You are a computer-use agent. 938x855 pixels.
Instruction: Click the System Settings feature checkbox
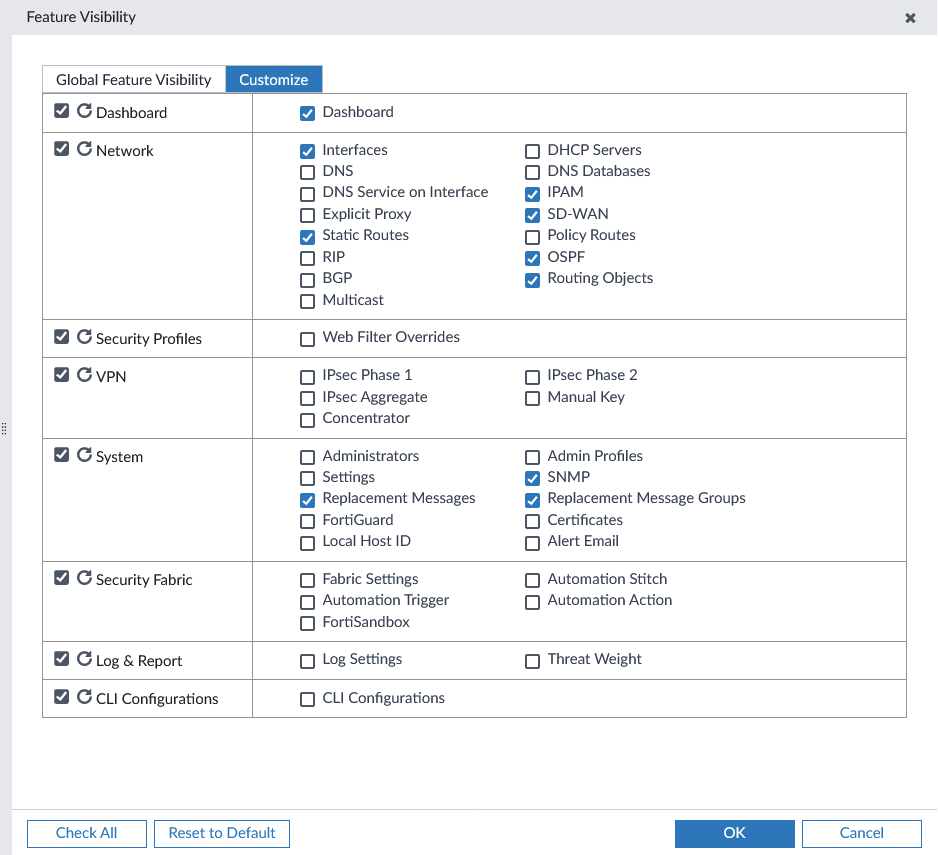pyautogui.click(x=307, y=479)
